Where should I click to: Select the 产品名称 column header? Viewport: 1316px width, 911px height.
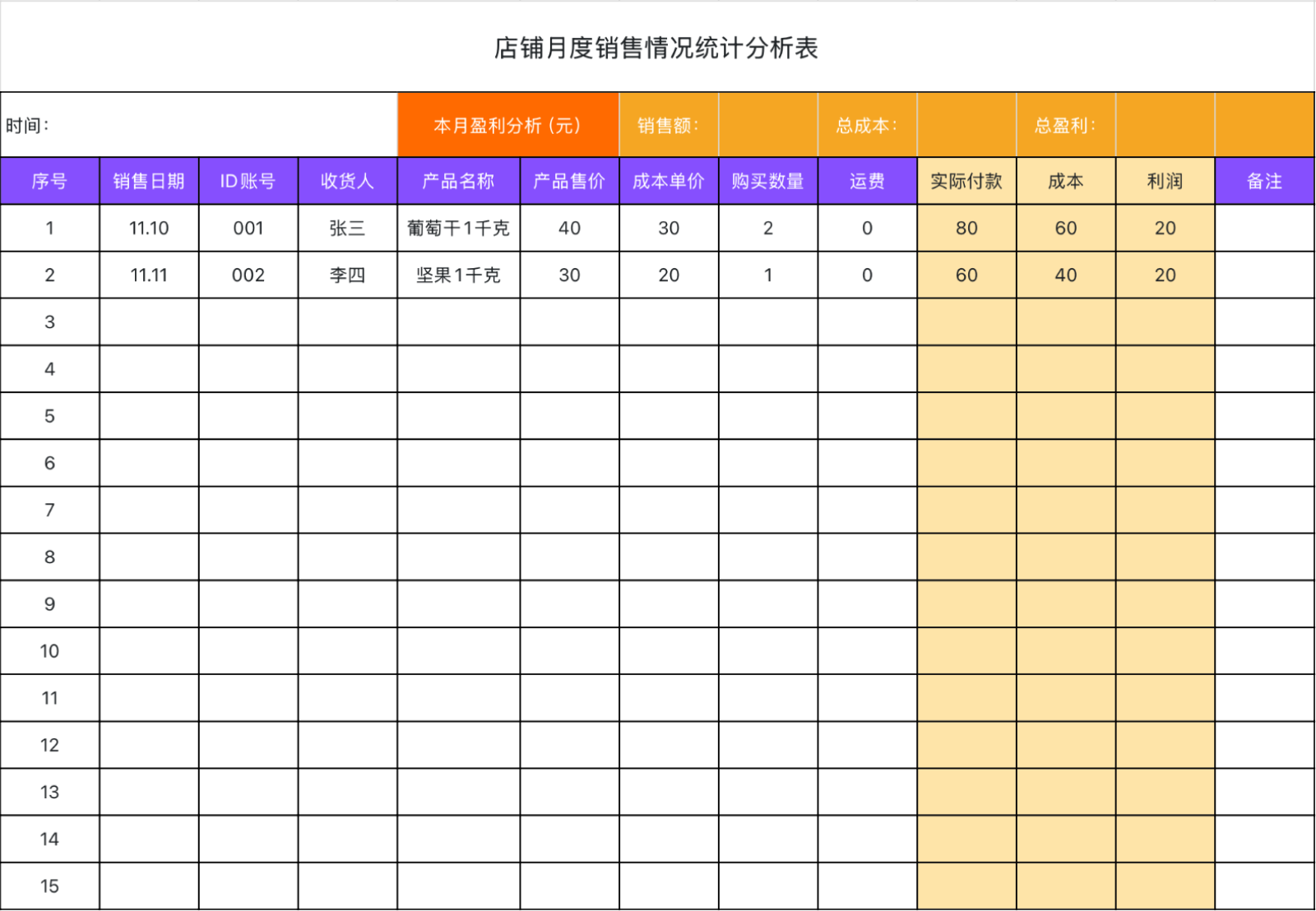[457, 182]
